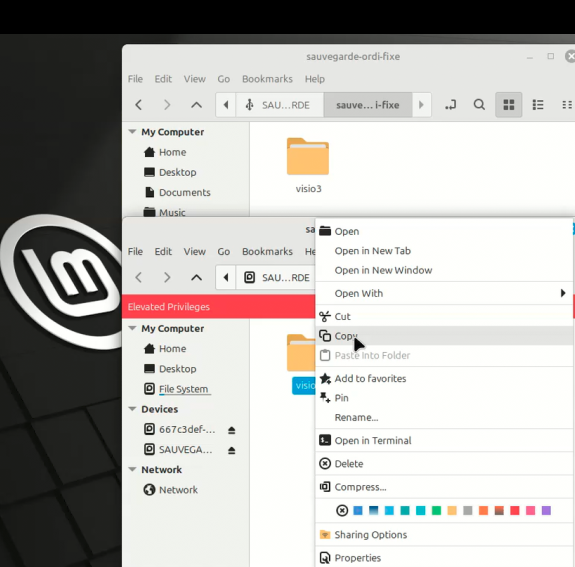Switch to icon view in top window
The image size is (575, 567).
click(509, 105)
